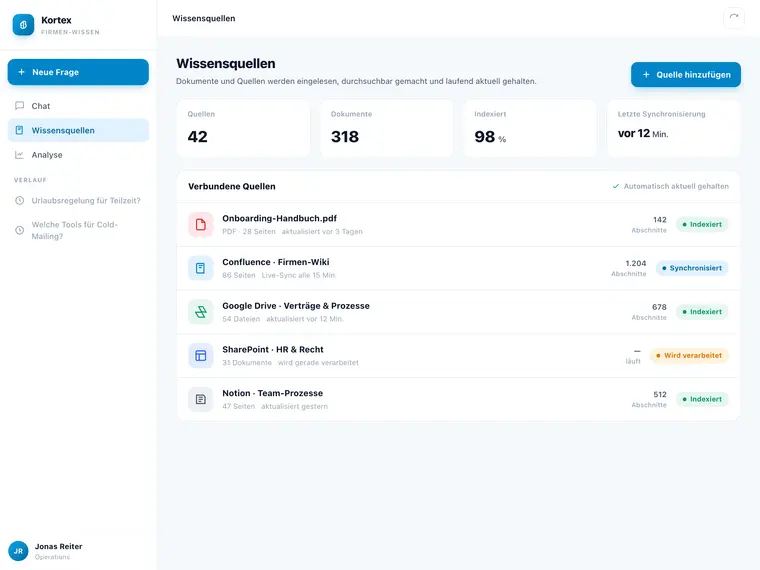Click the checkmark icon by Automatisch aktuell gehalten

click(x=616, y=186)
